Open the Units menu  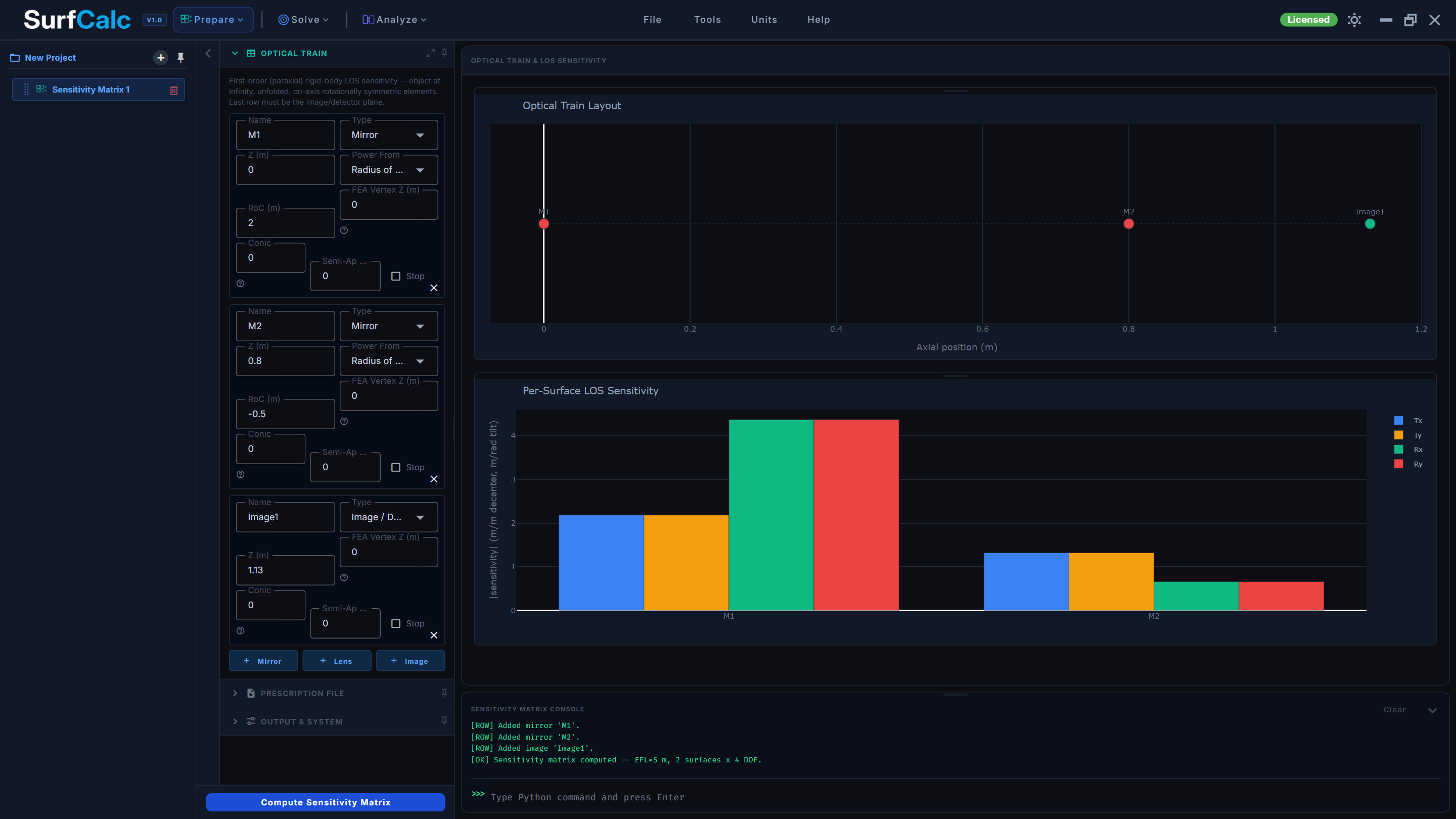(x=764, y=20)
